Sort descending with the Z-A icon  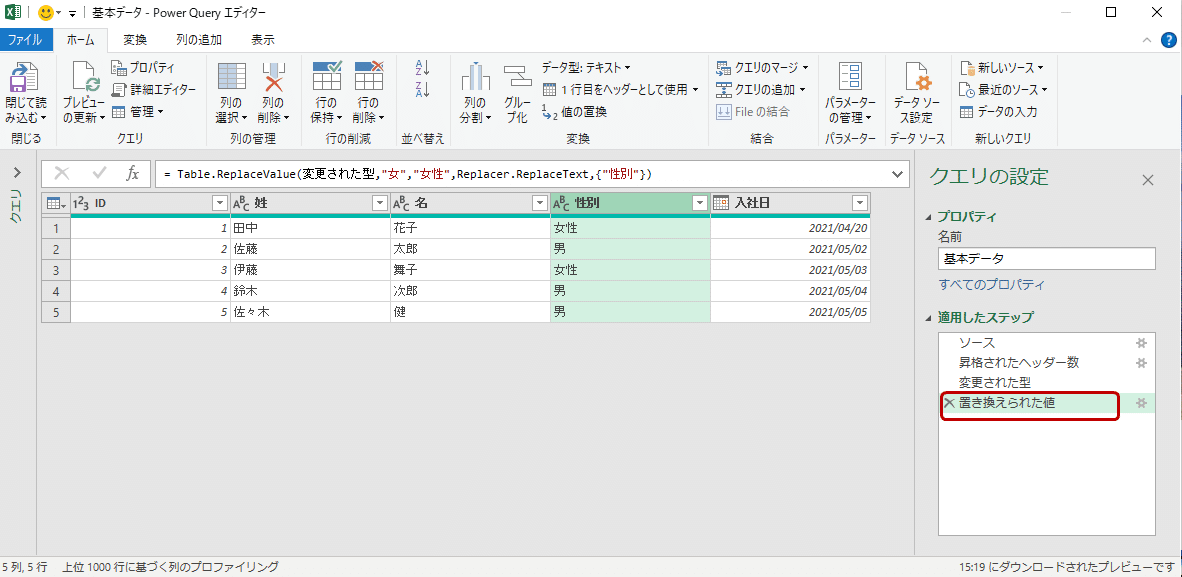tap(422, 90)
